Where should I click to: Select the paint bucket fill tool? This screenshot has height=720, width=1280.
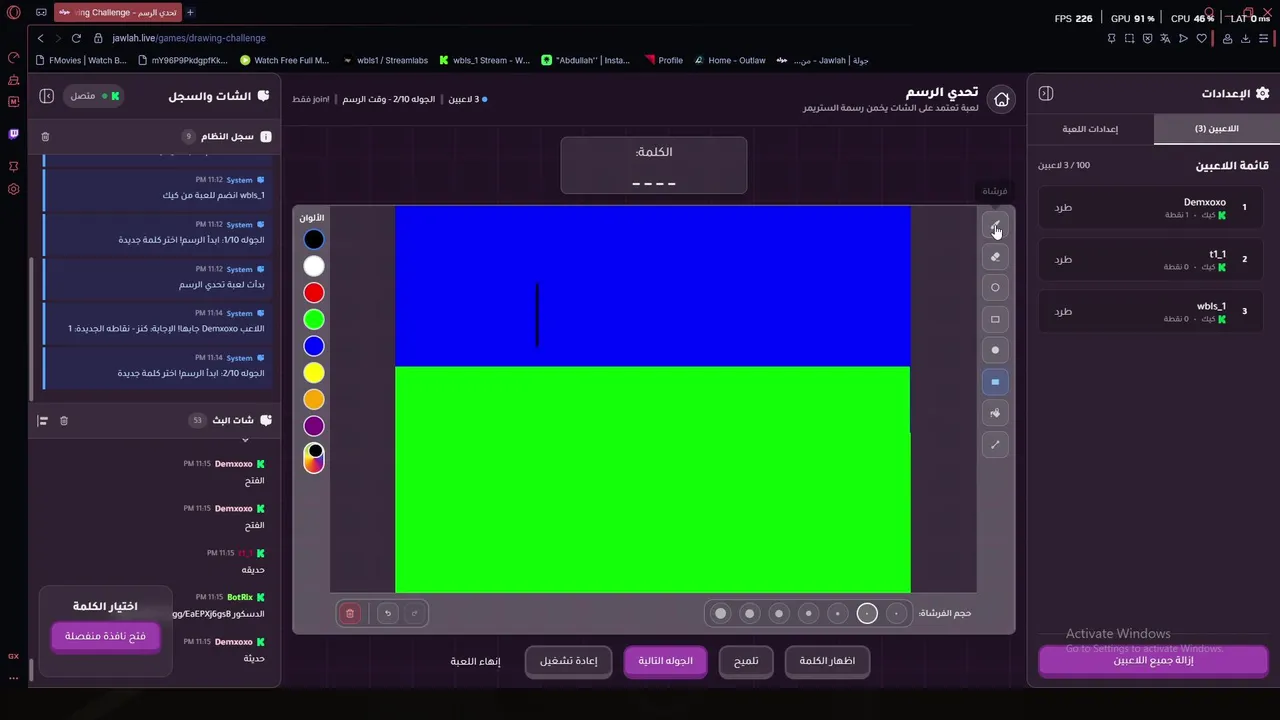click(995, 413)
